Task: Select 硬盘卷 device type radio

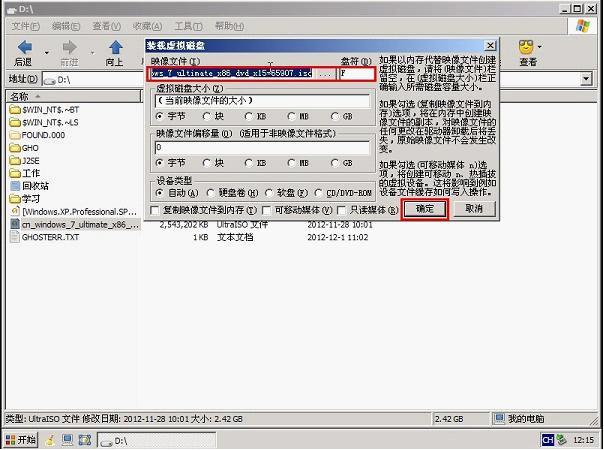Action: point(210,193)
